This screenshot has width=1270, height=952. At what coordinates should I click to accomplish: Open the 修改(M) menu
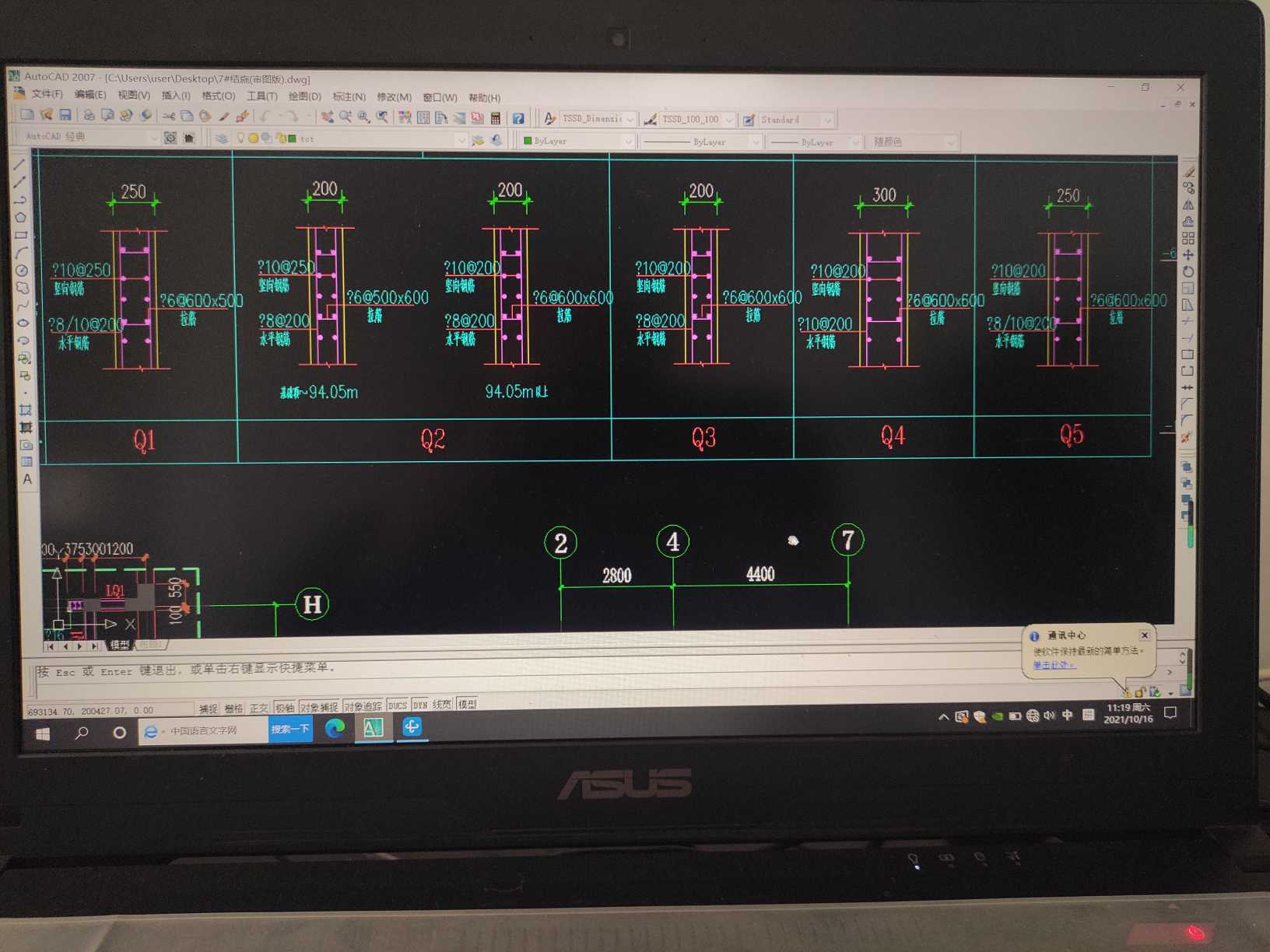394,97
